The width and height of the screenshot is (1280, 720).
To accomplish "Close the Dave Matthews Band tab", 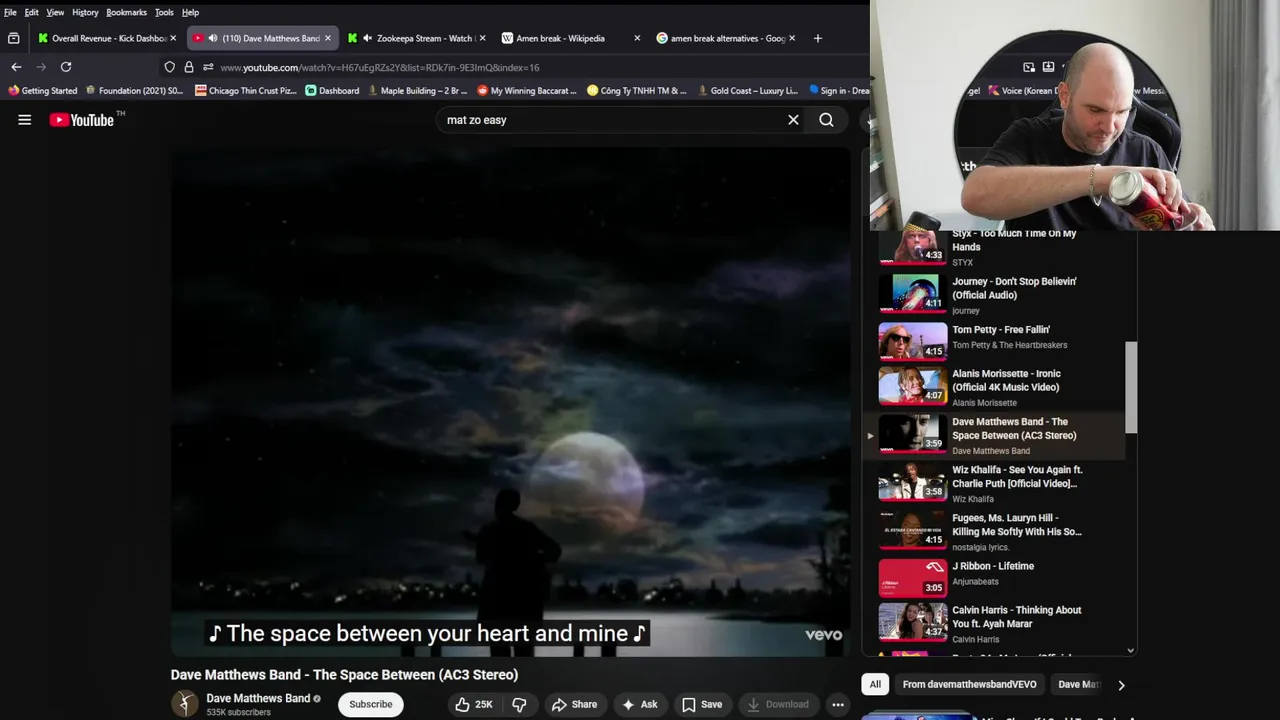I will [x=327, y=38].
